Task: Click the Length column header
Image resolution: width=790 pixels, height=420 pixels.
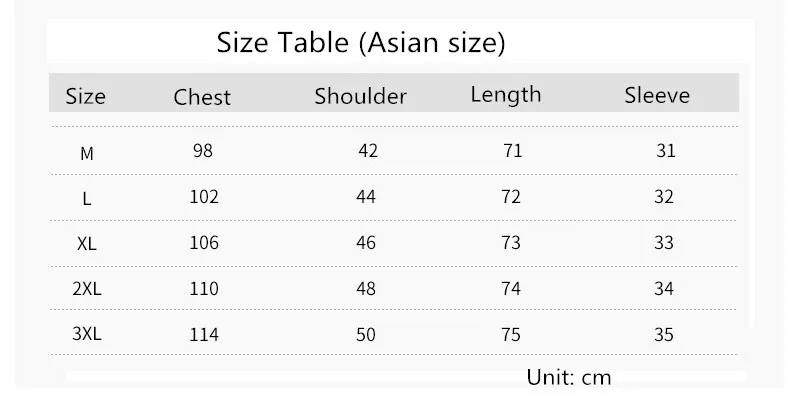Action: point(506,95)
